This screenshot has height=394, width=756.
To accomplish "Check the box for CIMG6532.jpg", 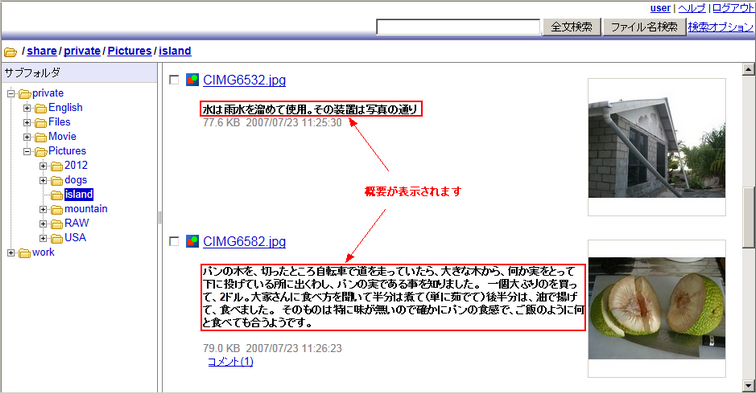I will pyautogui.click(x=174, y=80).
